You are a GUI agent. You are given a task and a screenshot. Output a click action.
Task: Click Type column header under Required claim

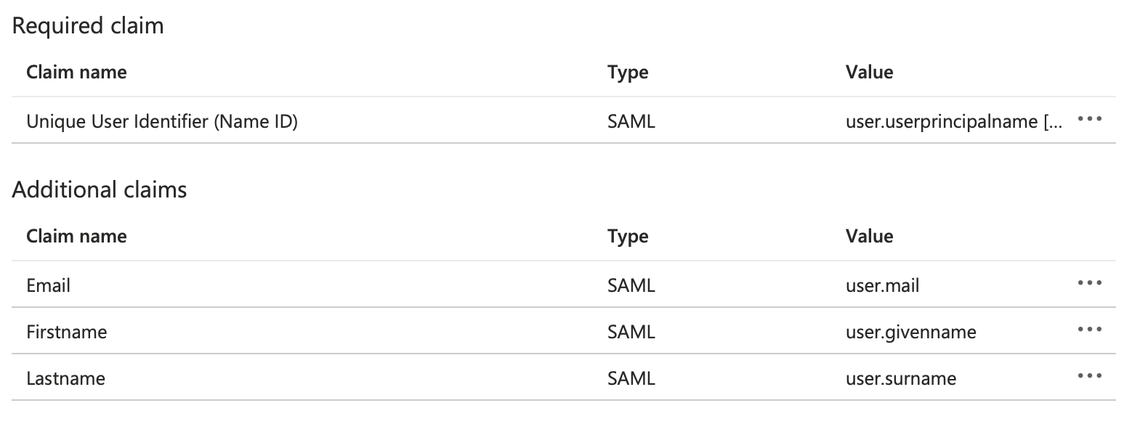tap(627, 72)
